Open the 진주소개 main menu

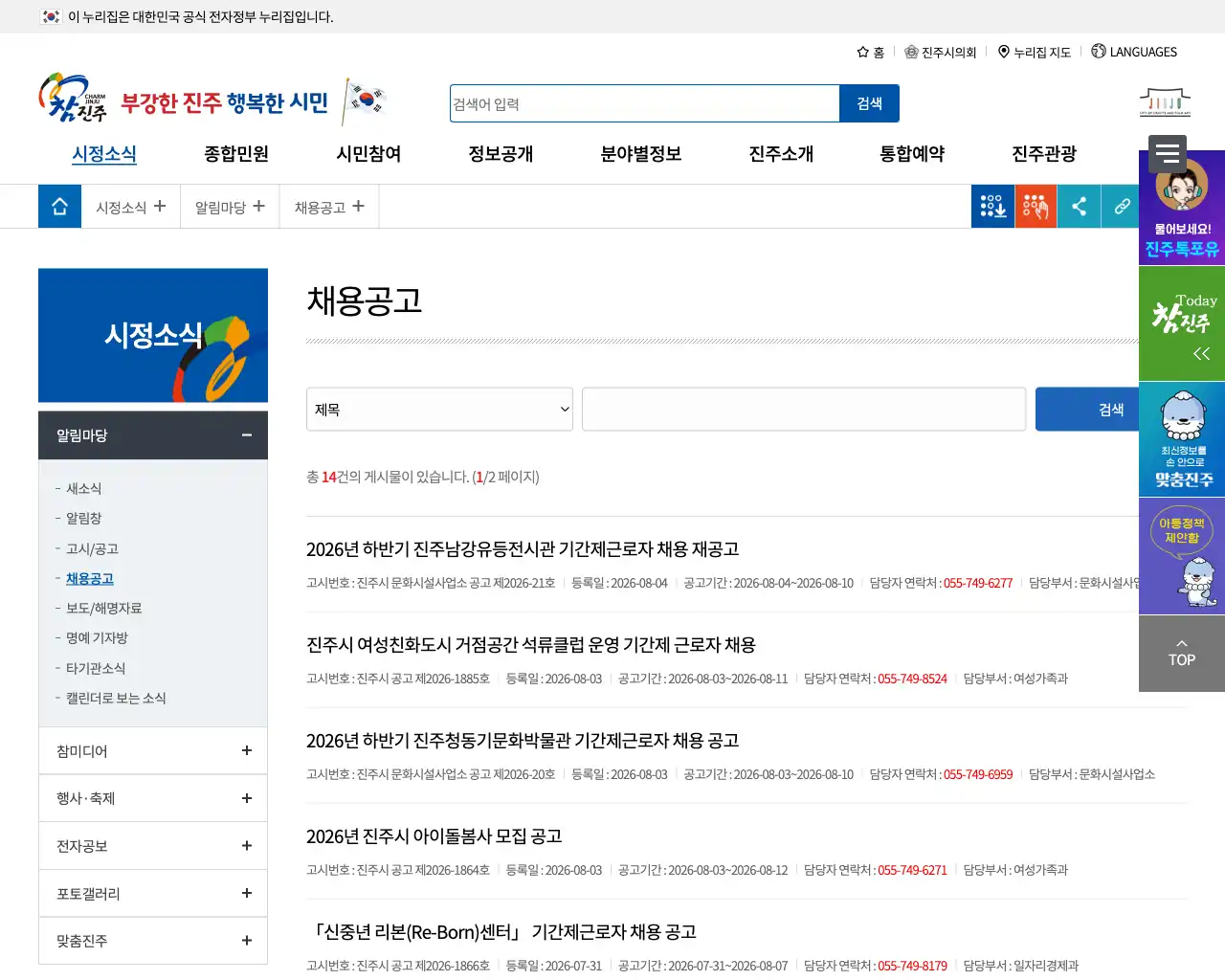(781, 154)
